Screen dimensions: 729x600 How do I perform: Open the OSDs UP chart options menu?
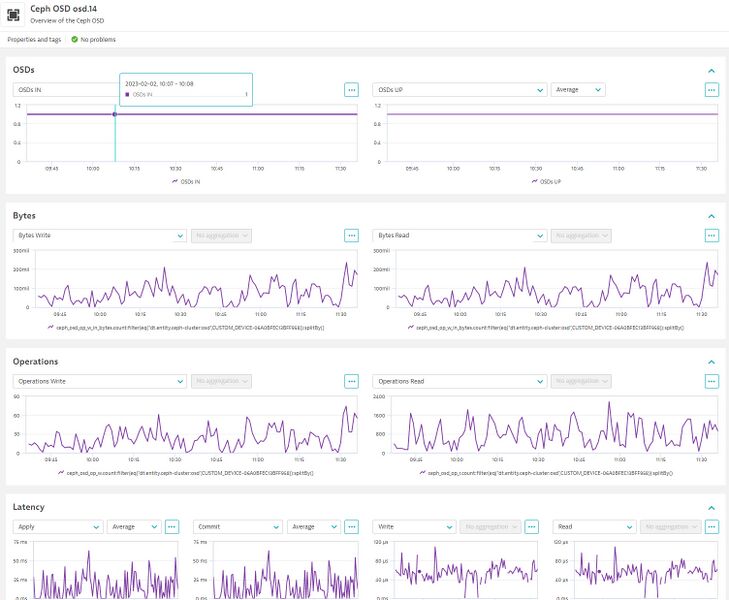point(711,89)
